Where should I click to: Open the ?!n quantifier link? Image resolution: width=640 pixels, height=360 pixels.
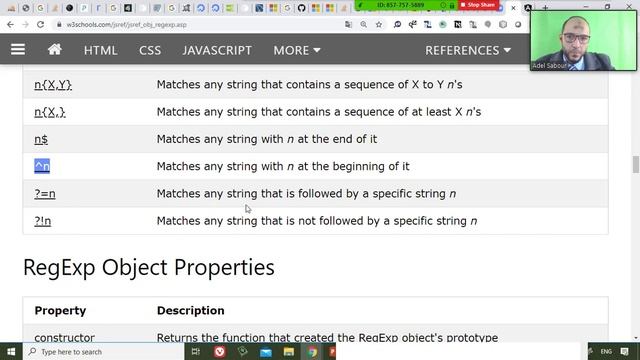click(42, 221)
